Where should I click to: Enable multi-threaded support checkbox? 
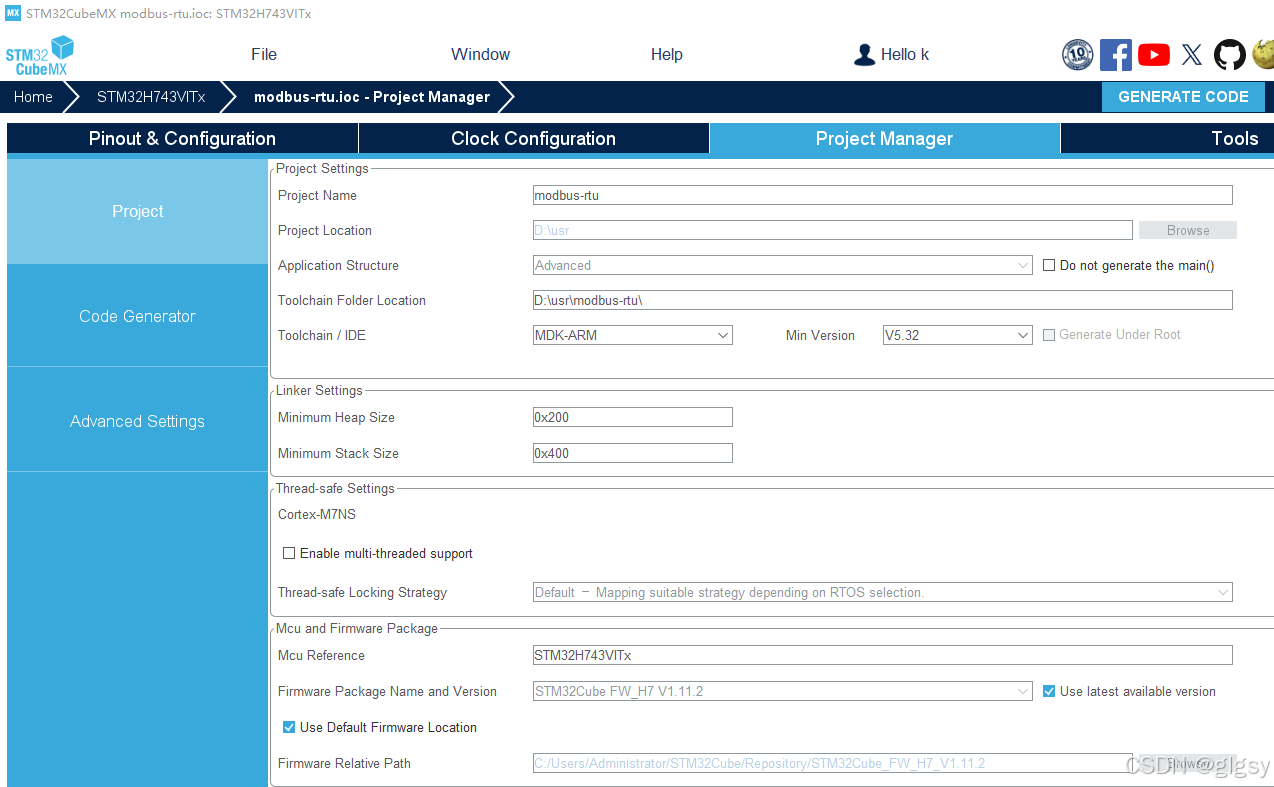coord(289,553)
